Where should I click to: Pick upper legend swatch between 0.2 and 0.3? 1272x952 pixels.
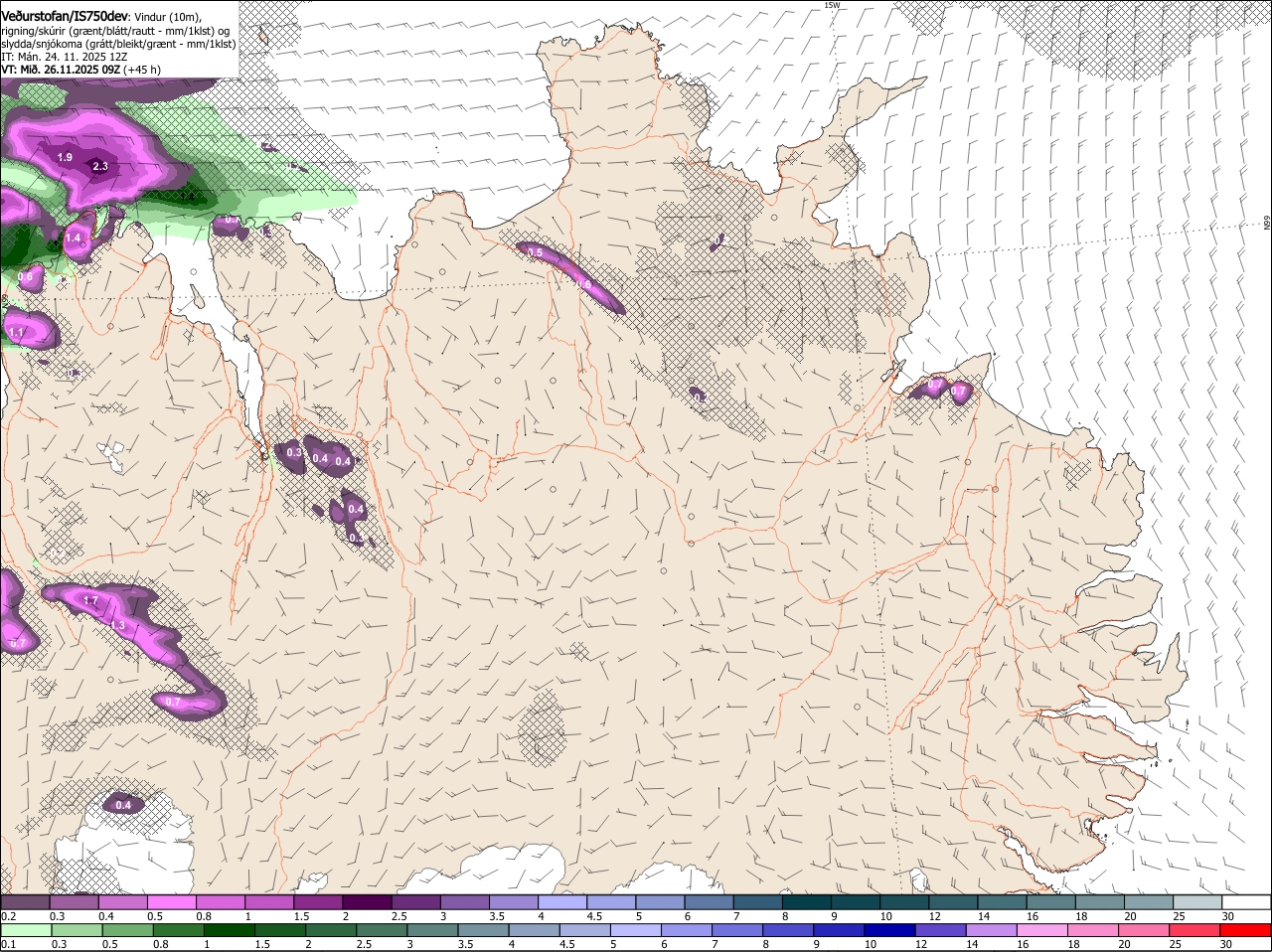point(25,902)
